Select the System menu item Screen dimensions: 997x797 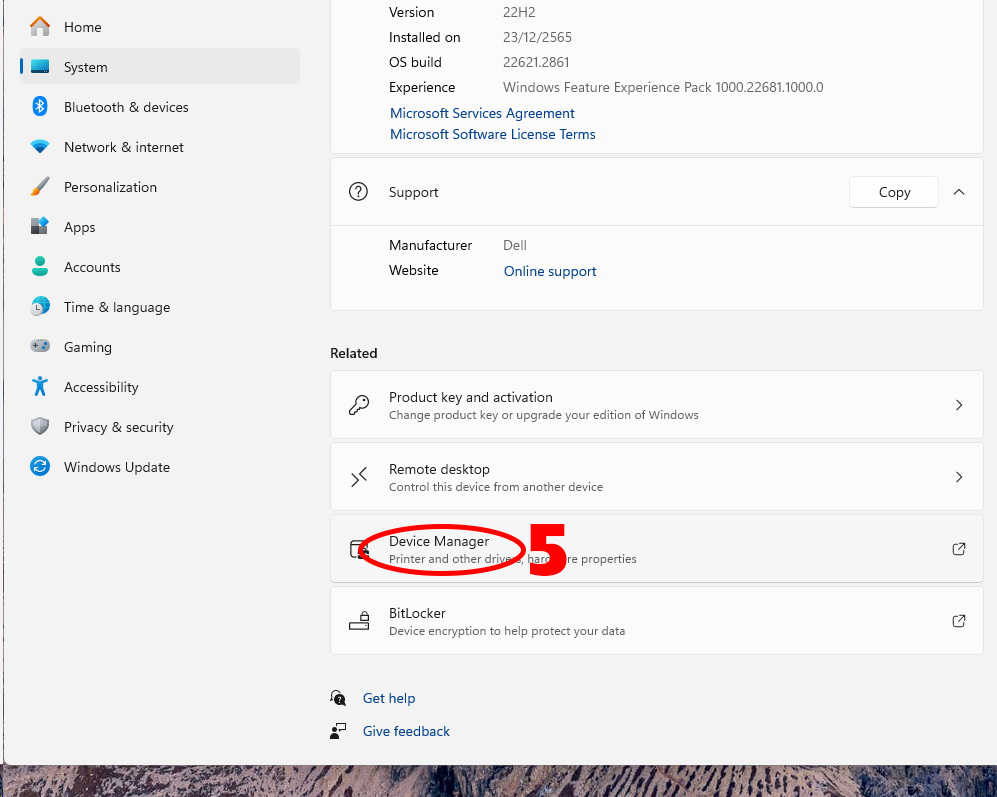coord(85,67)
